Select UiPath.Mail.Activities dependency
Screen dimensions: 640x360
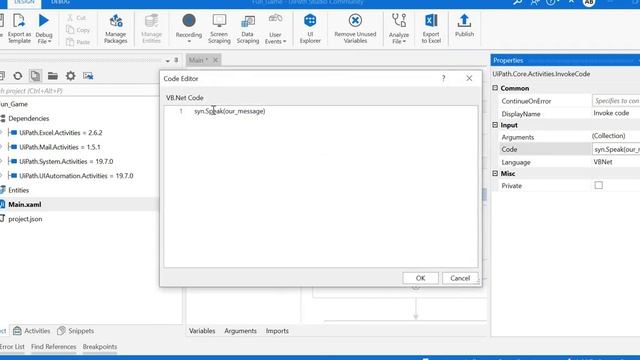tap(60, 147)
